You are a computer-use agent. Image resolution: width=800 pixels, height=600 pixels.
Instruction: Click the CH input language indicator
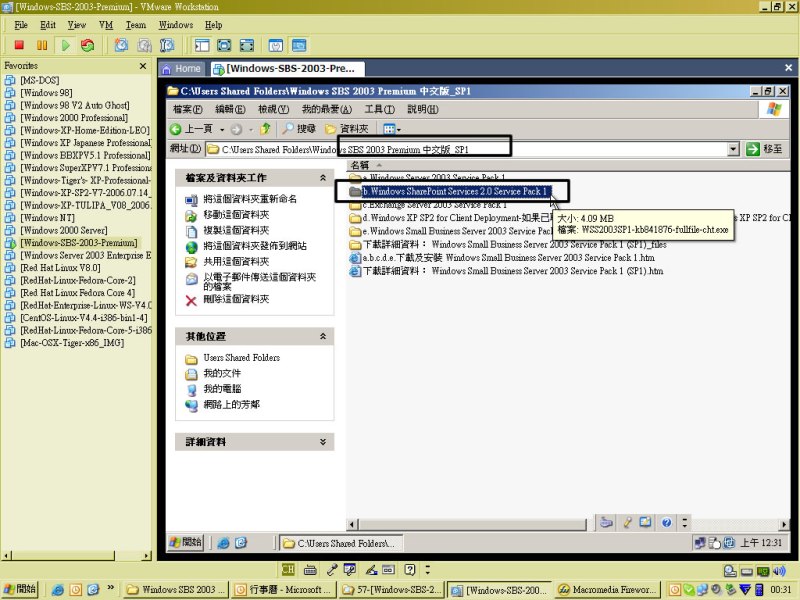pos(288,569)
